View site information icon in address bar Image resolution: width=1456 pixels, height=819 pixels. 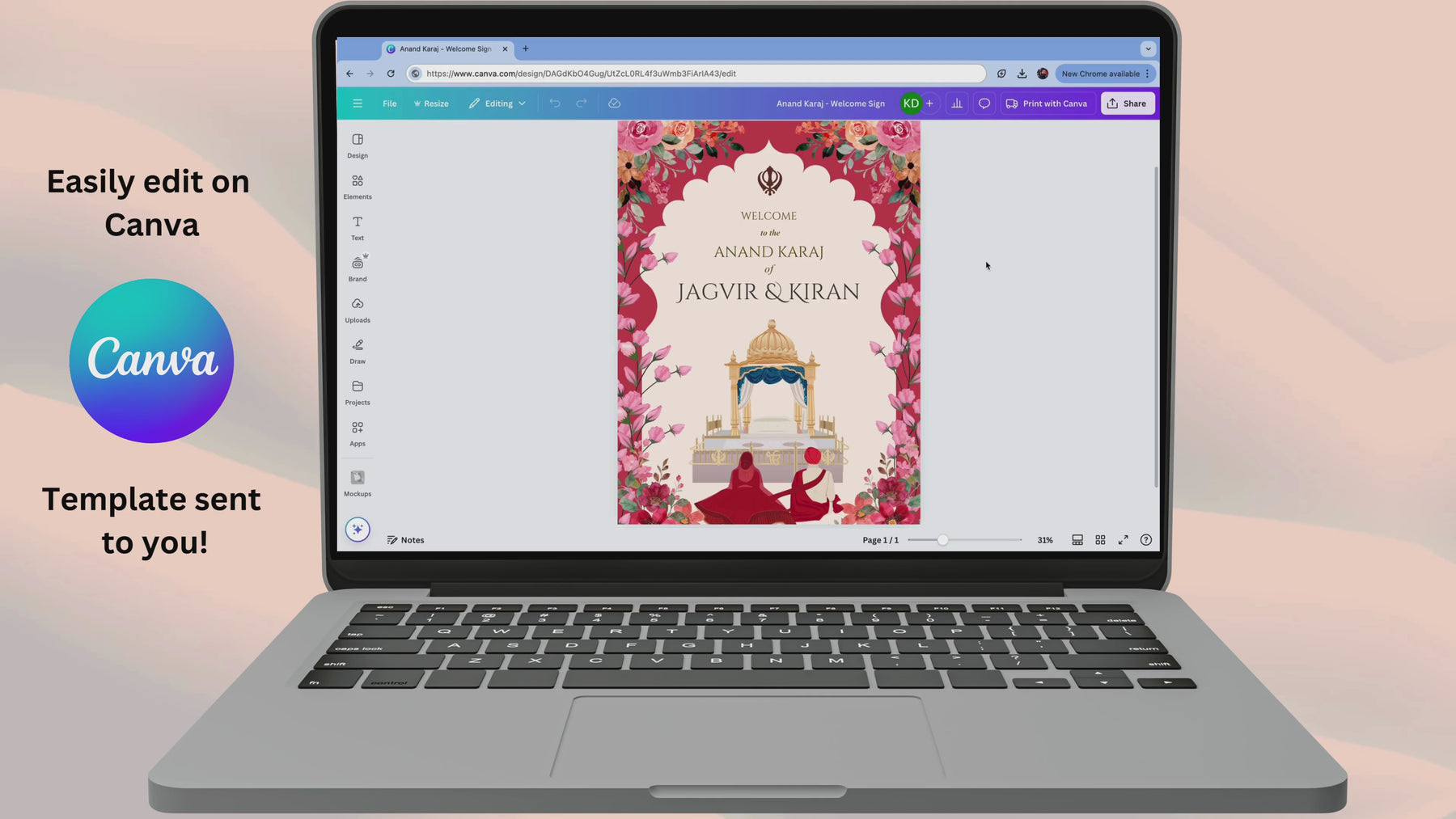click(416, 74)
